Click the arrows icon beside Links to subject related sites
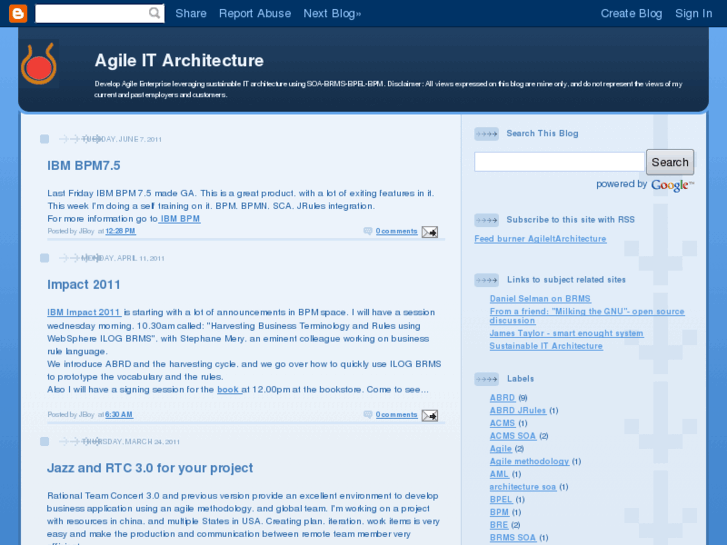727x545 pixels. (x=486, y=280)
